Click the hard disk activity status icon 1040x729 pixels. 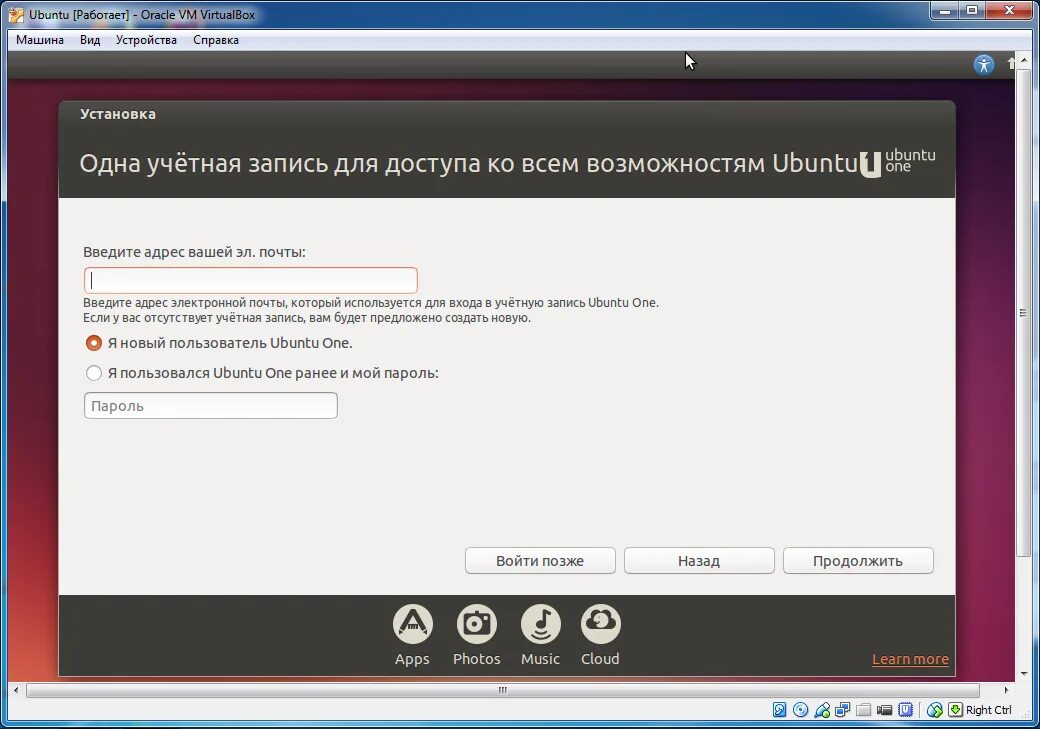779,710
